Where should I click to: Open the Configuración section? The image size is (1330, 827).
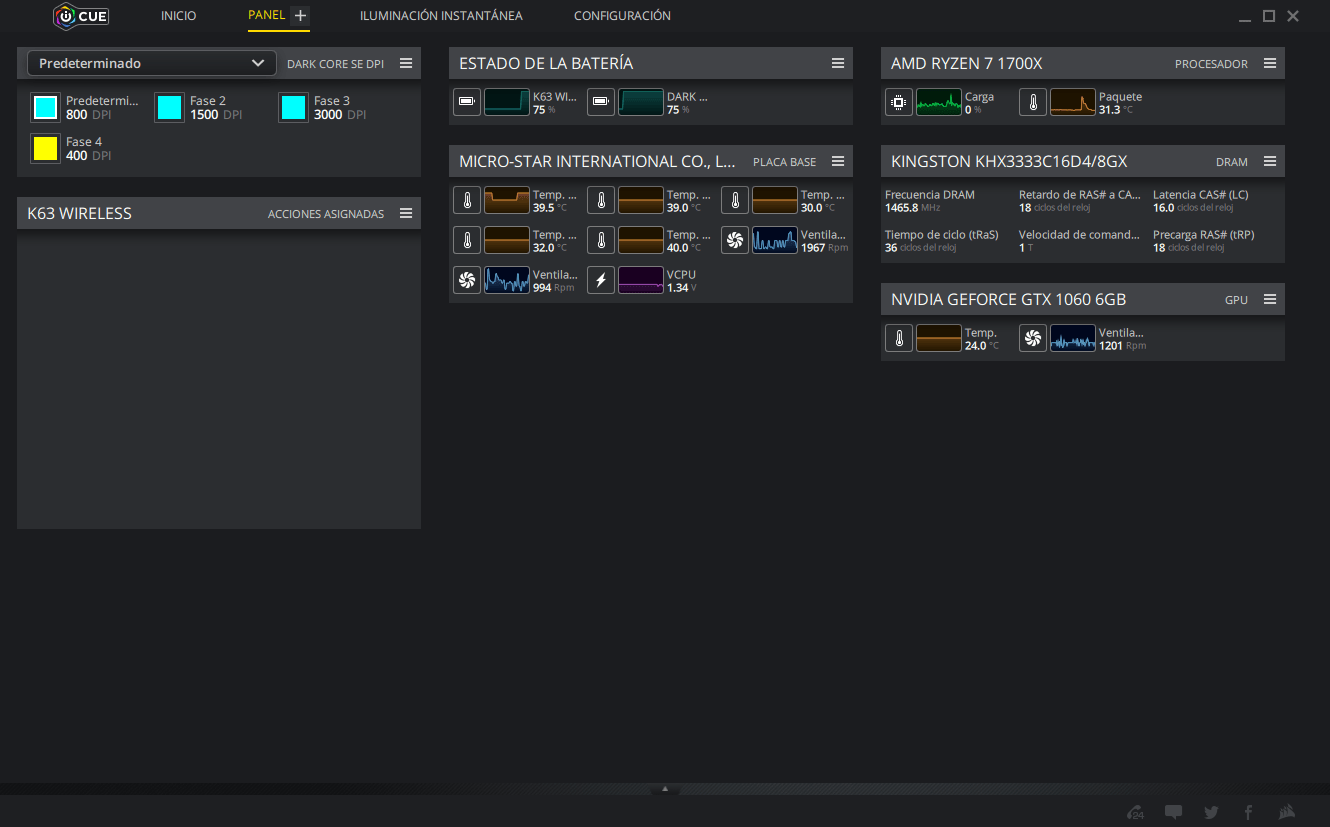[x=622, y=16]
